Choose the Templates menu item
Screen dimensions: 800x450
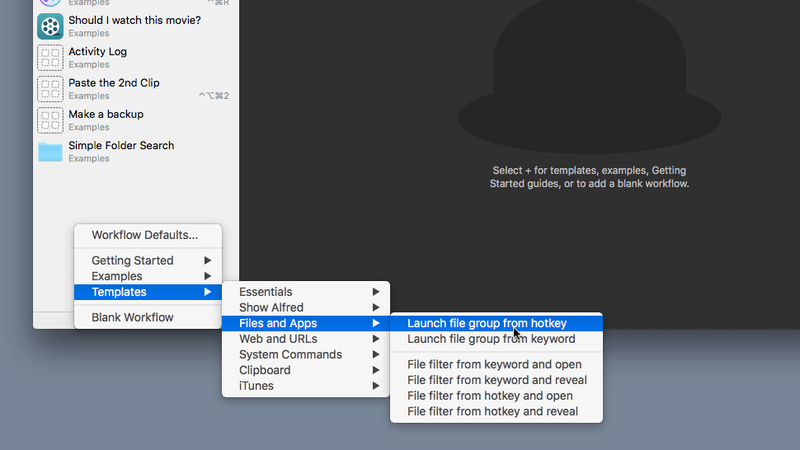(x=148, y=292)
